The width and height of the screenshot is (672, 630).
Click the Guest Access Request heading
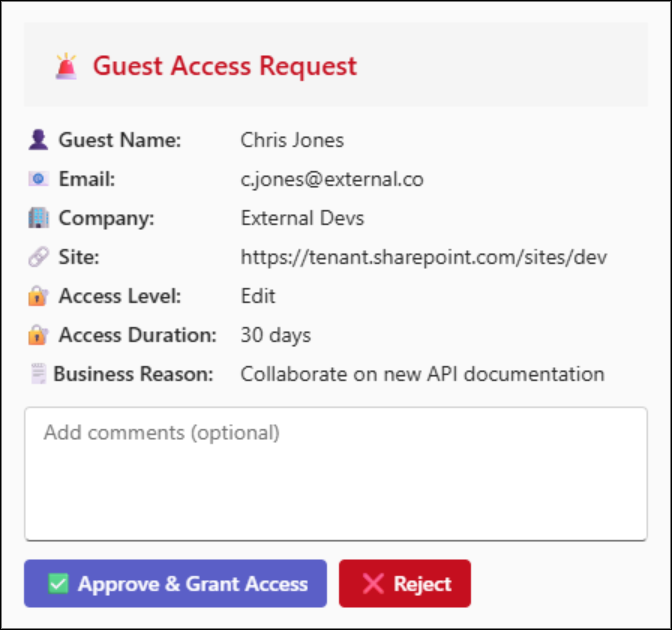(225, 66)
